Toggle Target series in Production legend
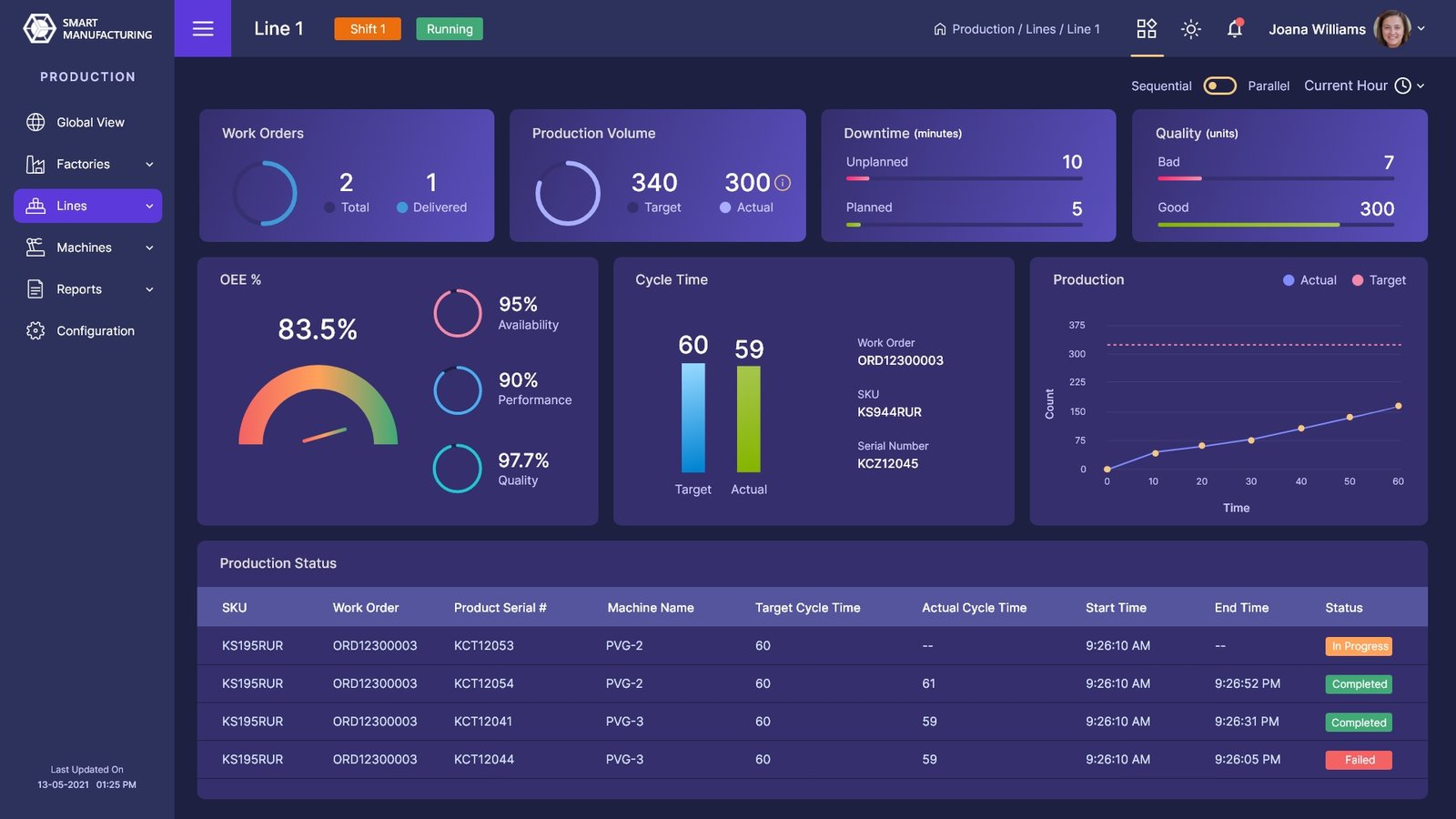1456x819 pixels. [x=1379, y=280]
